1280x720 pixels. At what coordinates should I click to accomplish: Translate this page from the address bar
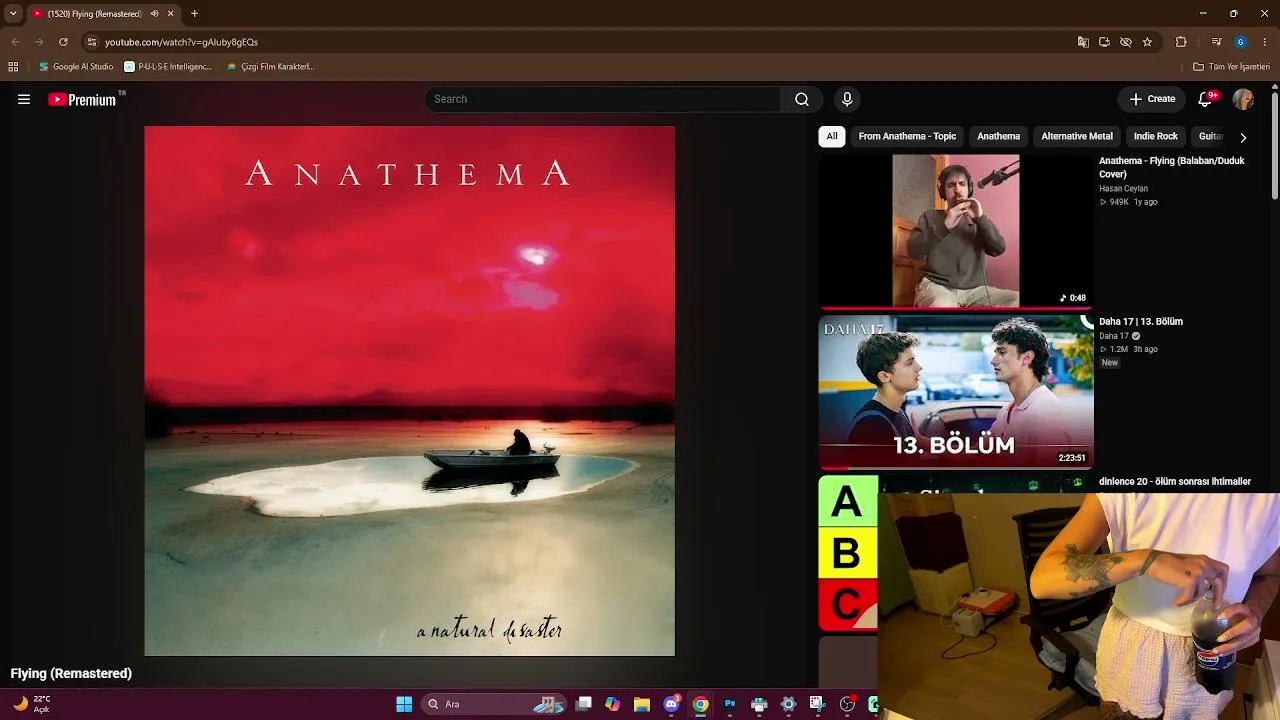click(x=1083, y=42)
